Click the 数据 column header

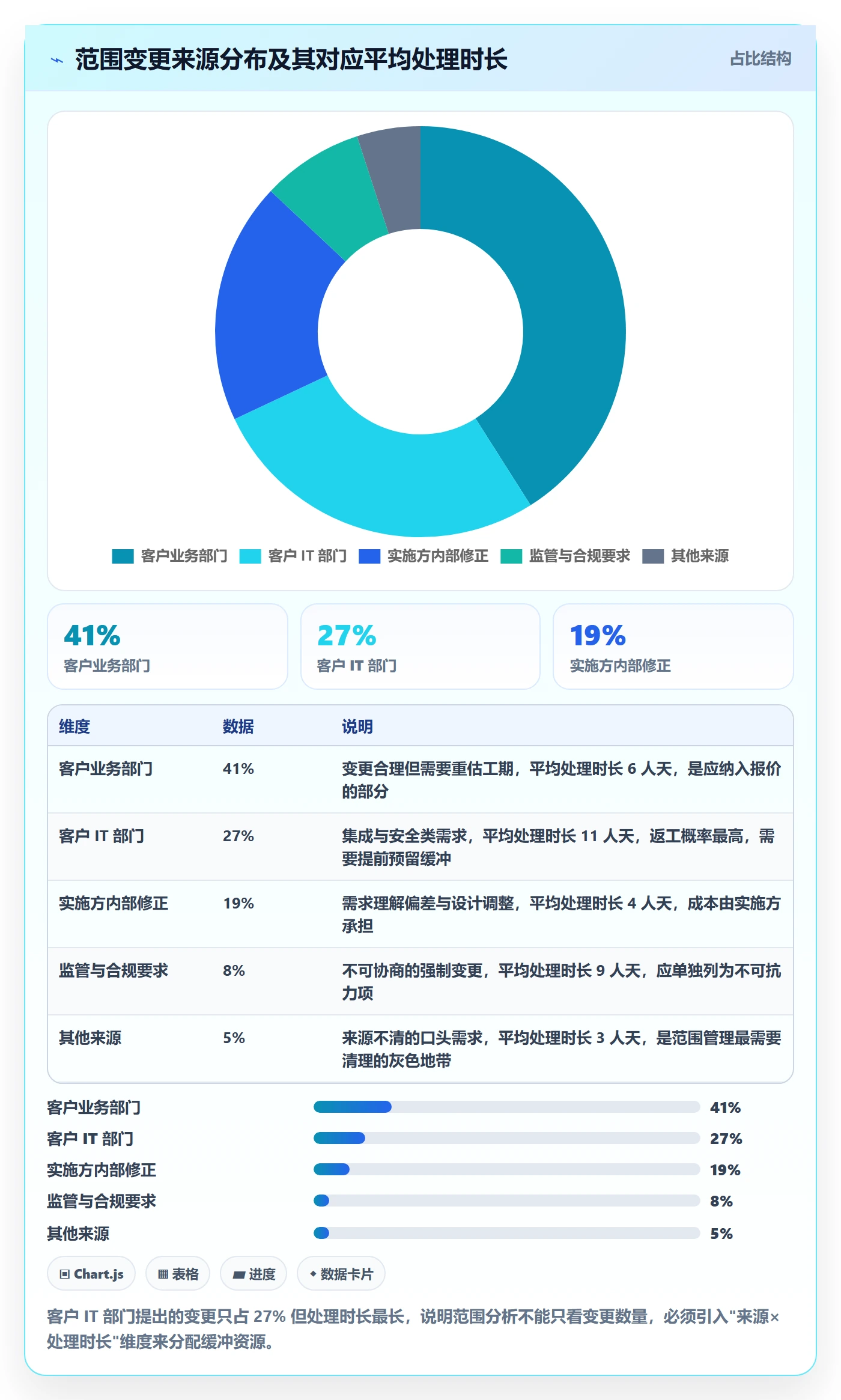pos(238,726)
